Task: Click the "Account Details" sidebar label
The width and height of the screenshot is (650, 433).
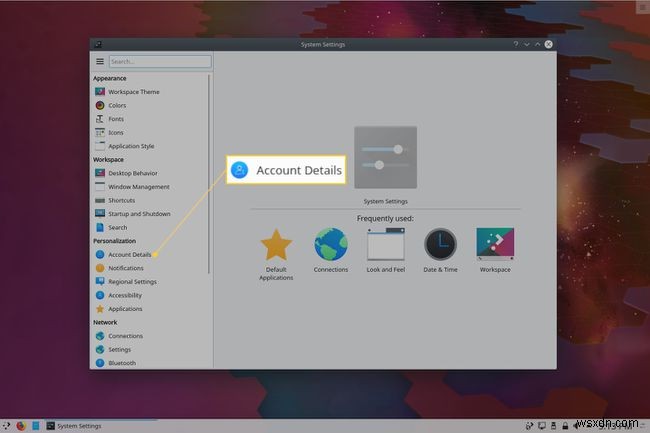Action: [x=129, y=254]
